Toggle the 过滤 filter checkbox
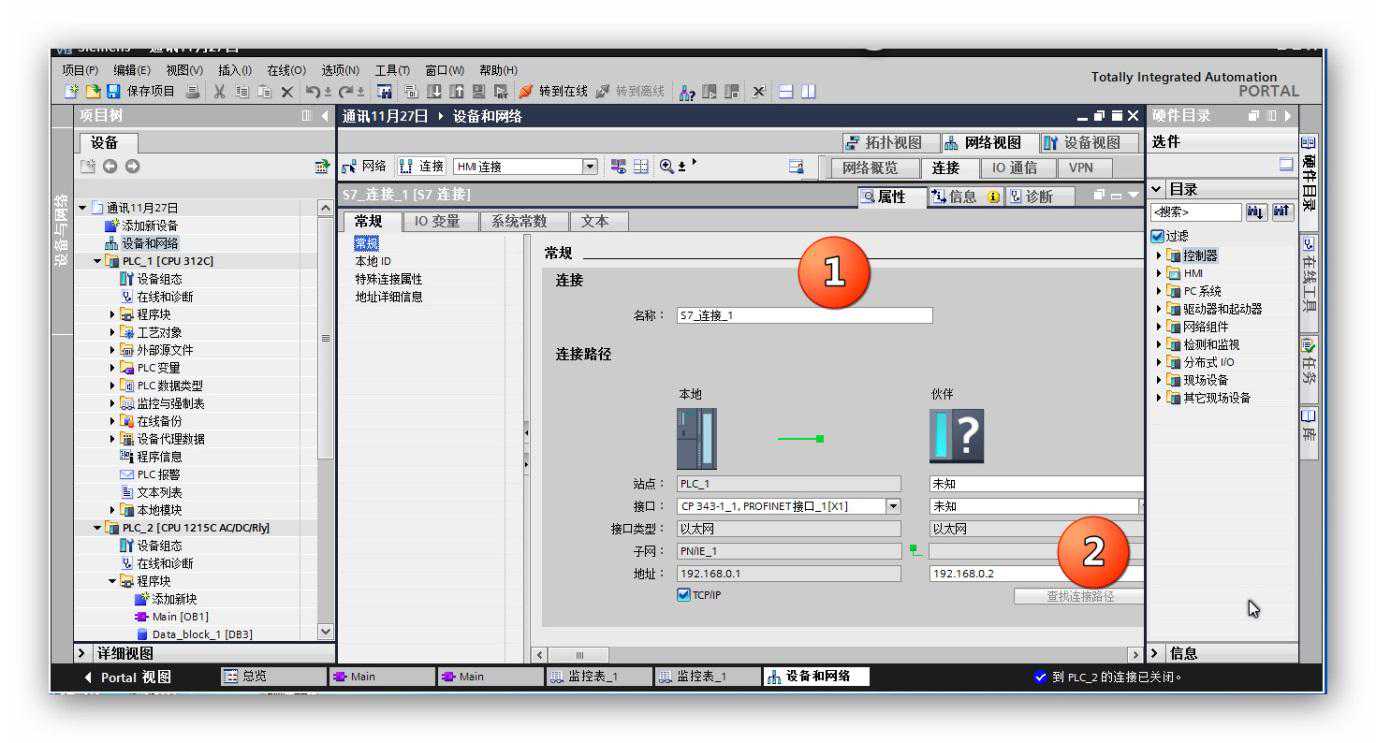 (1158, 236)
